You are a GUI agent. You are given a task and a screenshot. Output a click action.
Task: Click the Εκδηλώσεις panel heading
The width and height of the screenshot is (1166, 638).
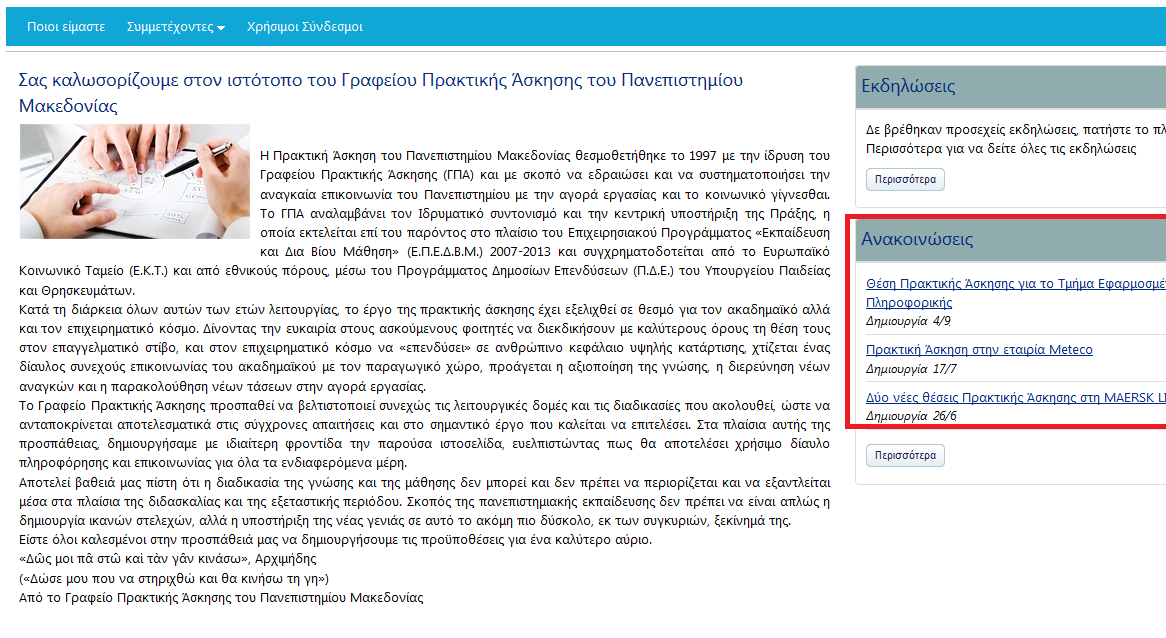[908, 86]
